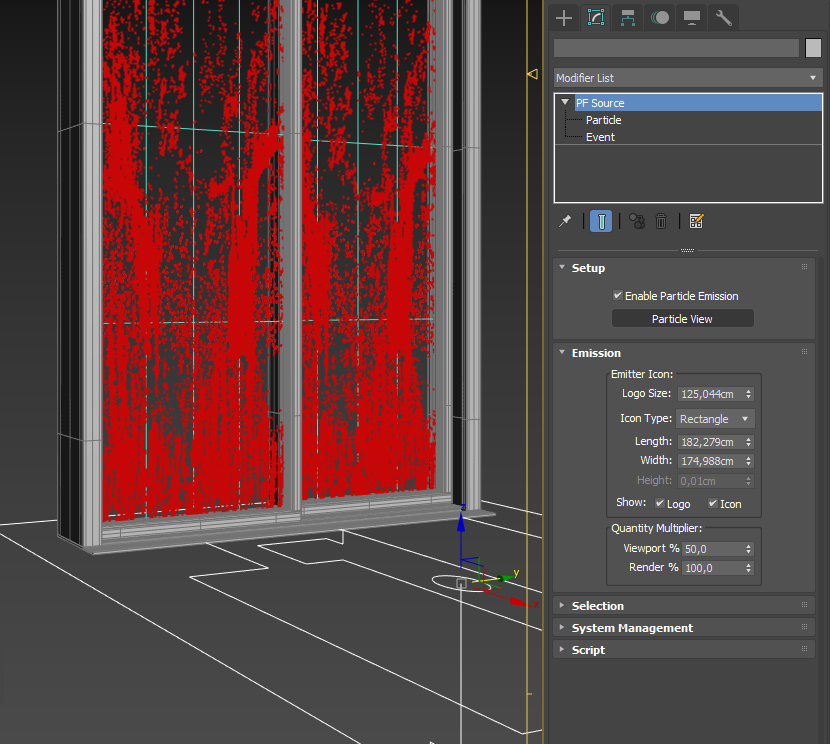The width and height of the screenshot is (830, 744).
Task: Open the Create panel tab
Action: pyautogui.click(x=565, y=17)
